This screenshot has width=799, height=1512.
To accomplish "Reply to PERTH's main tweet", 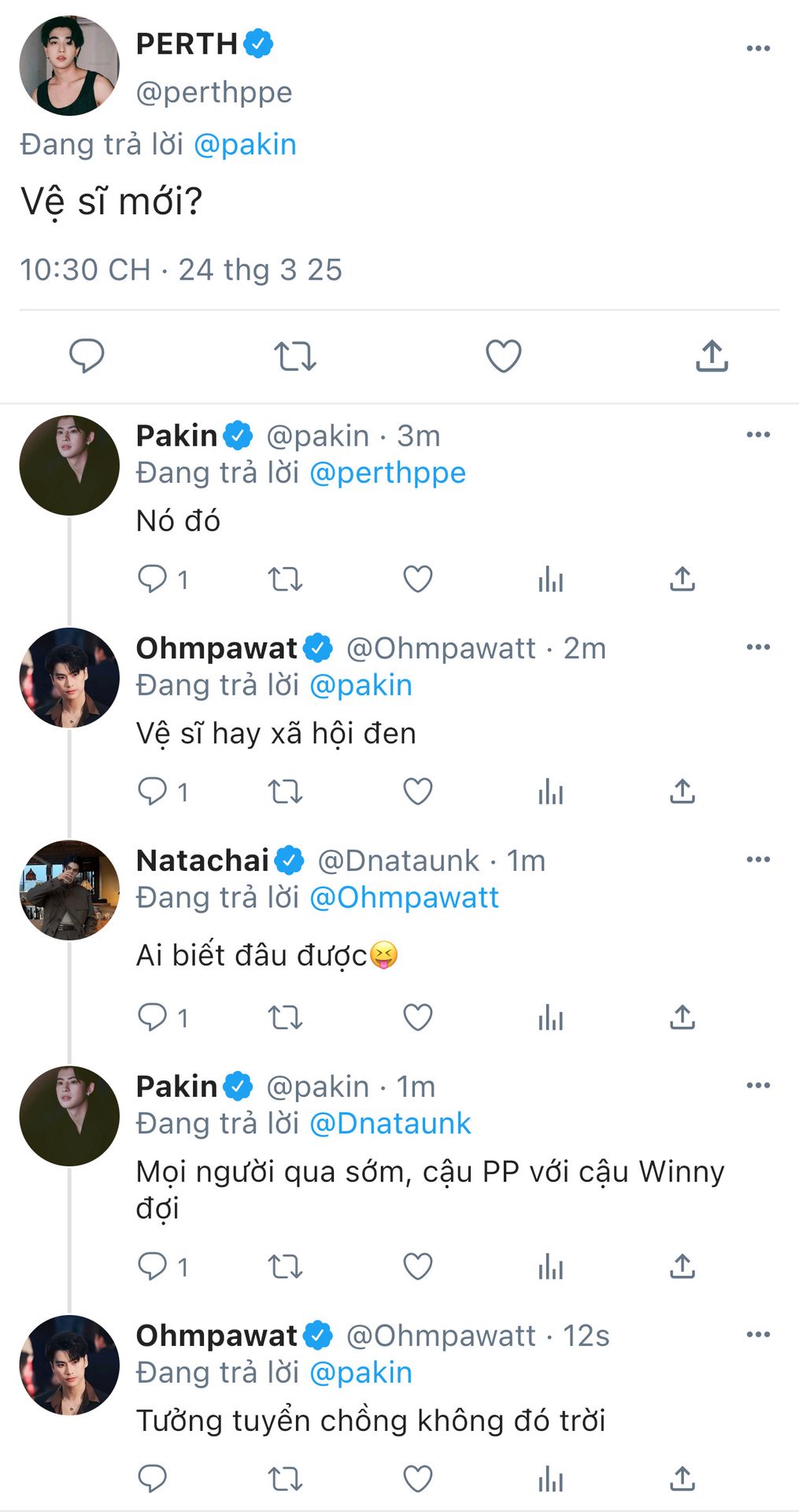I will [87, 356].
